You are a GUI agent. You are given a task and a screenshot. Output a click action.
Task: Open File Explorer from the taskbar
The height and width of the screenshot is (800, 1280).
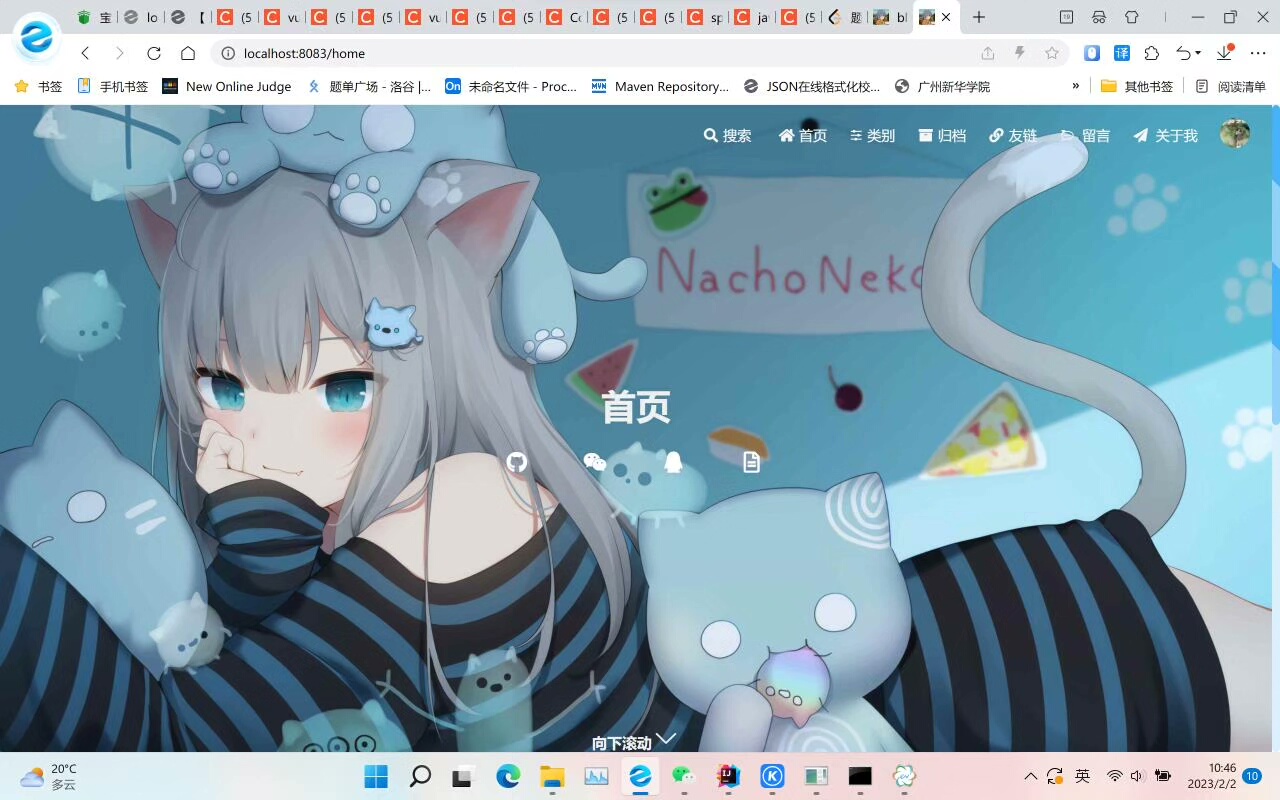pyautogui.click(x=552, y=776)
